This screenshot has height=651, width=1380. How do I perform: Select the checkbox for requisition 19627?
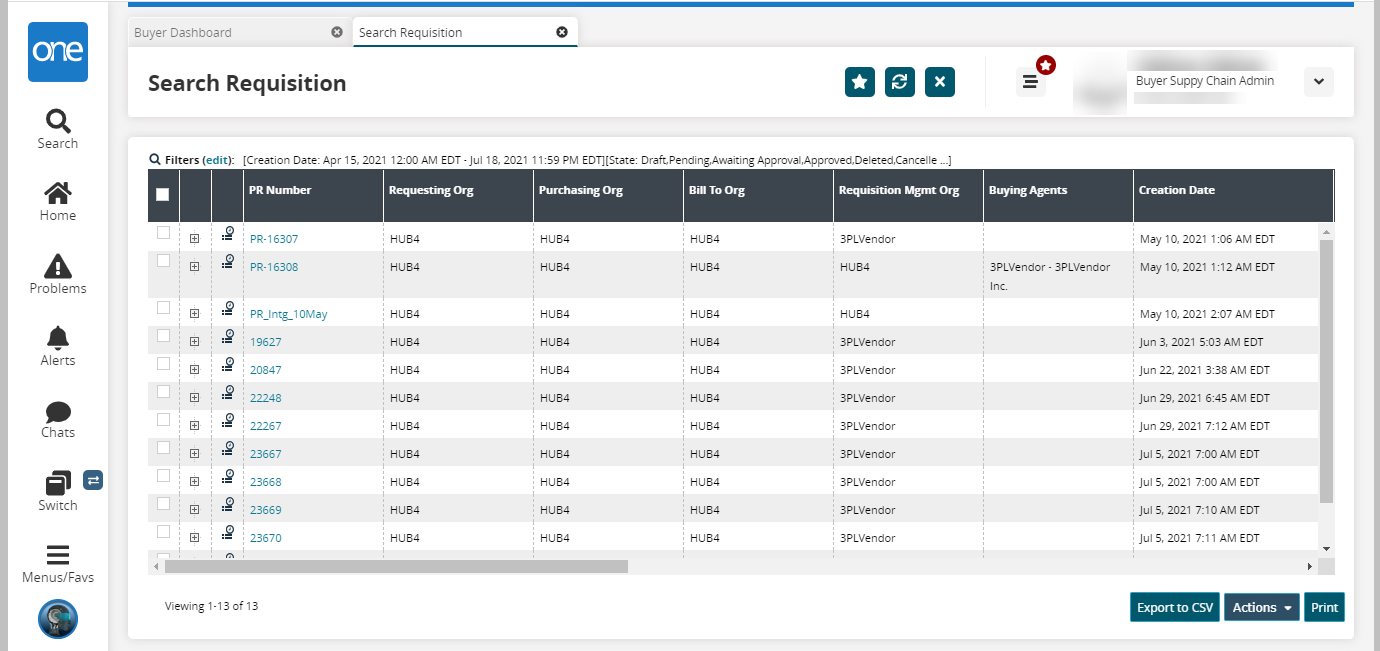point(163,336)
